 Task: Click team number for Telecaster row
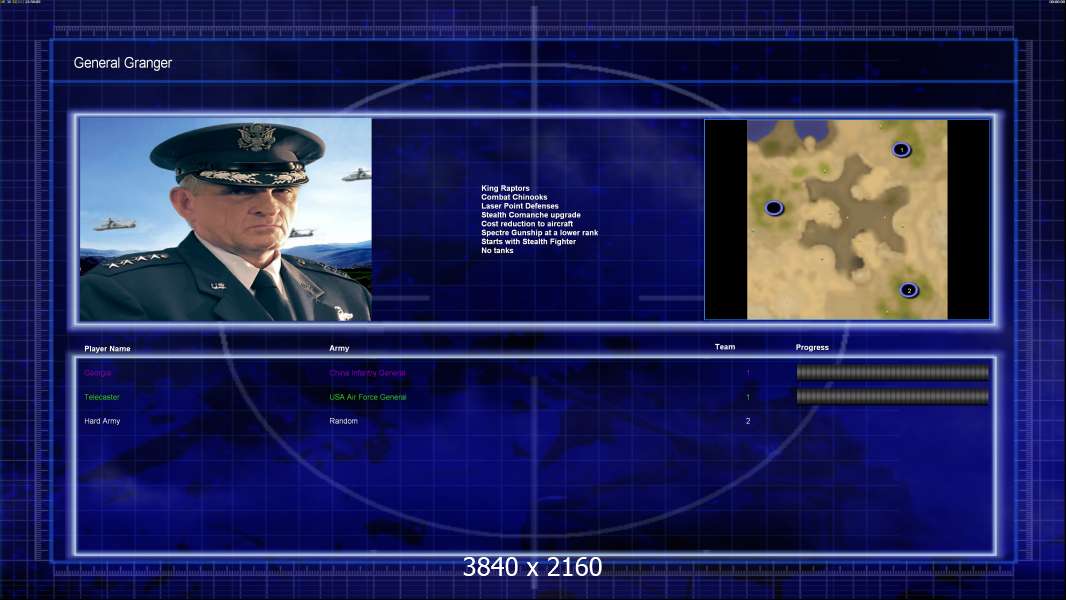[x=748, y=398]
